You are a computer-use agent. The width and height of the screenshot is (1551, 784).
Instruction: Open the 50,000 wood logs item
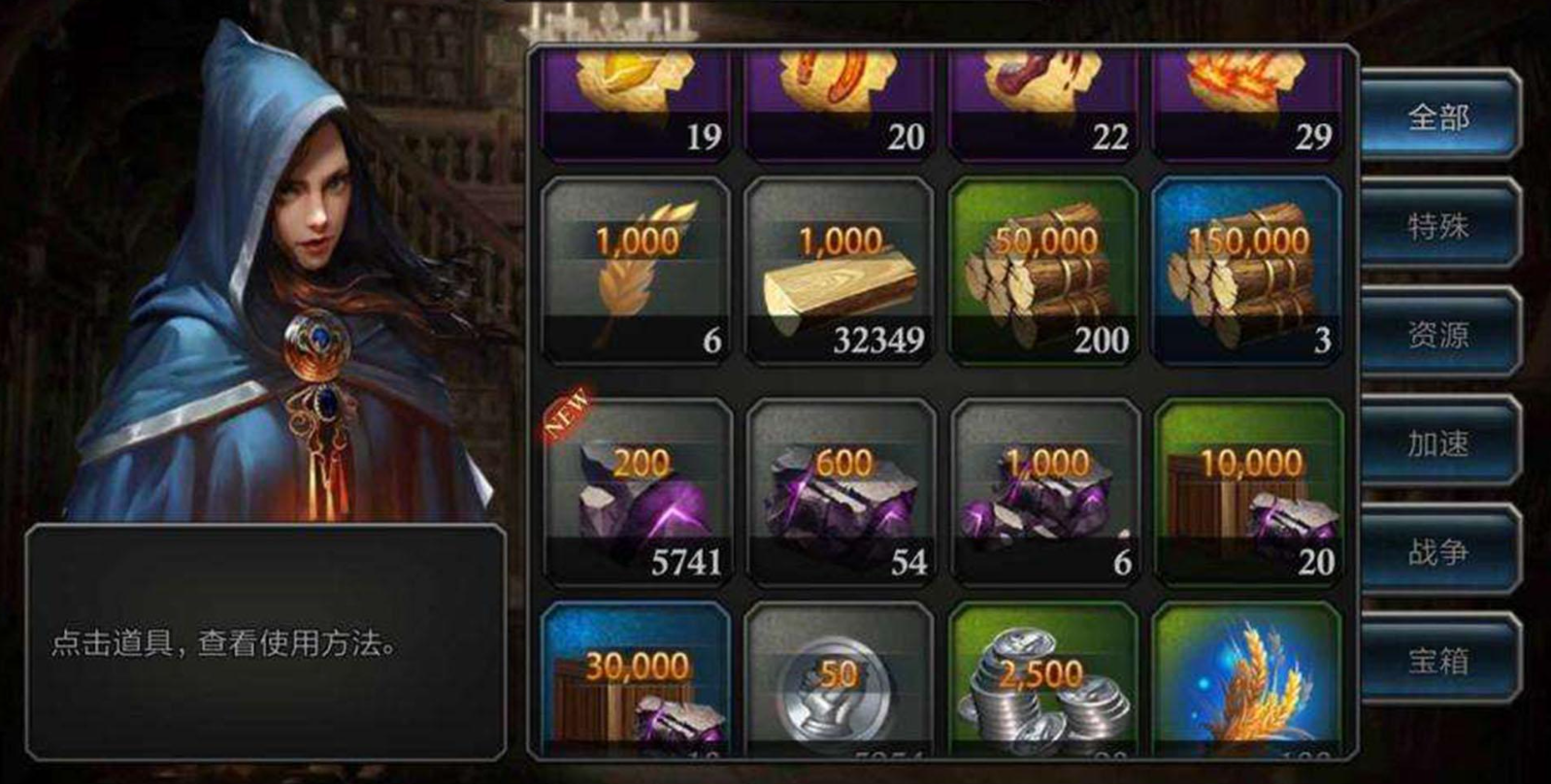[1043, 271]
